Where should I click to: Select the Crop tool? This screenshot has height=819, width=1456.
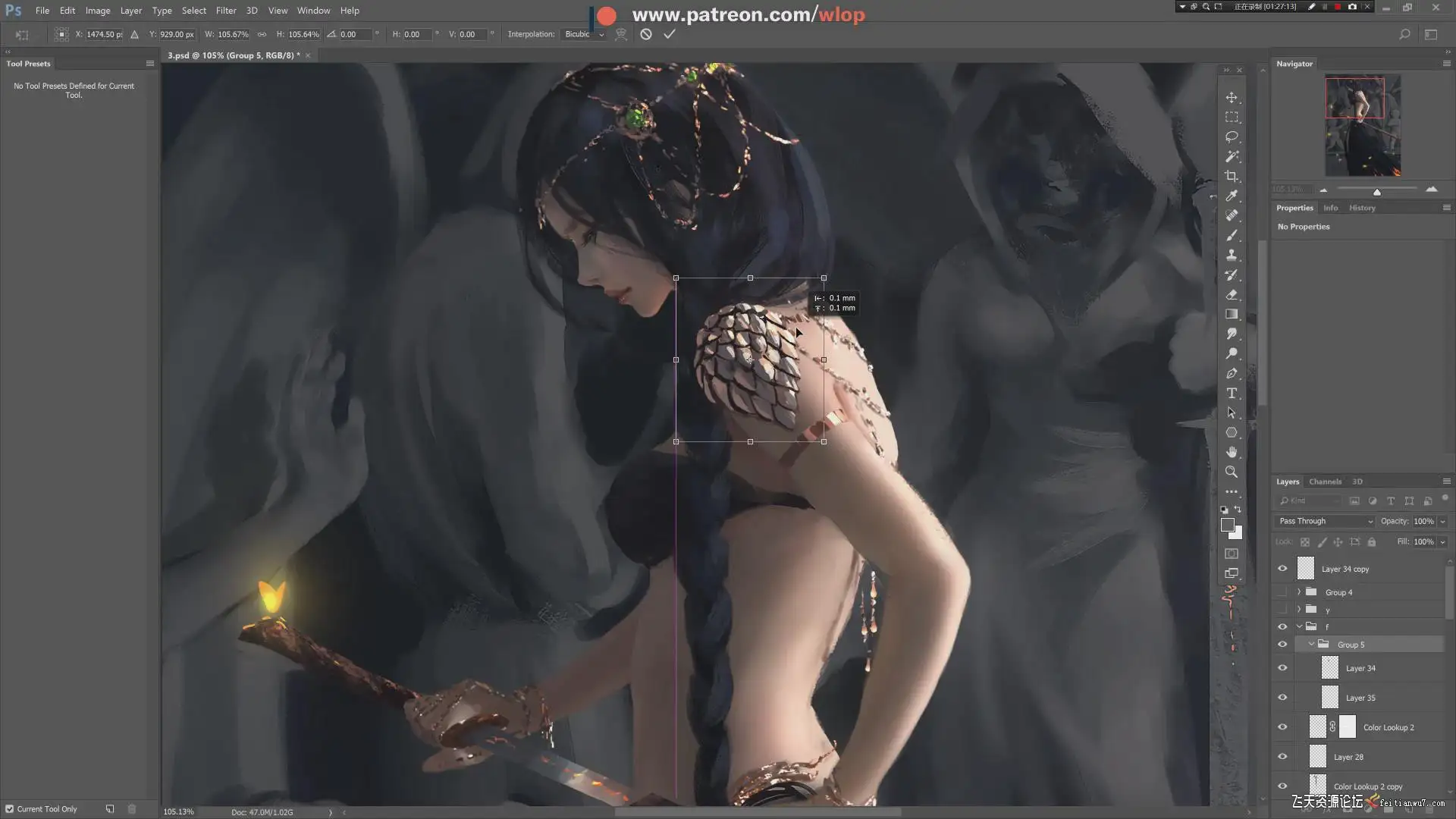[x=1232, y=176]
